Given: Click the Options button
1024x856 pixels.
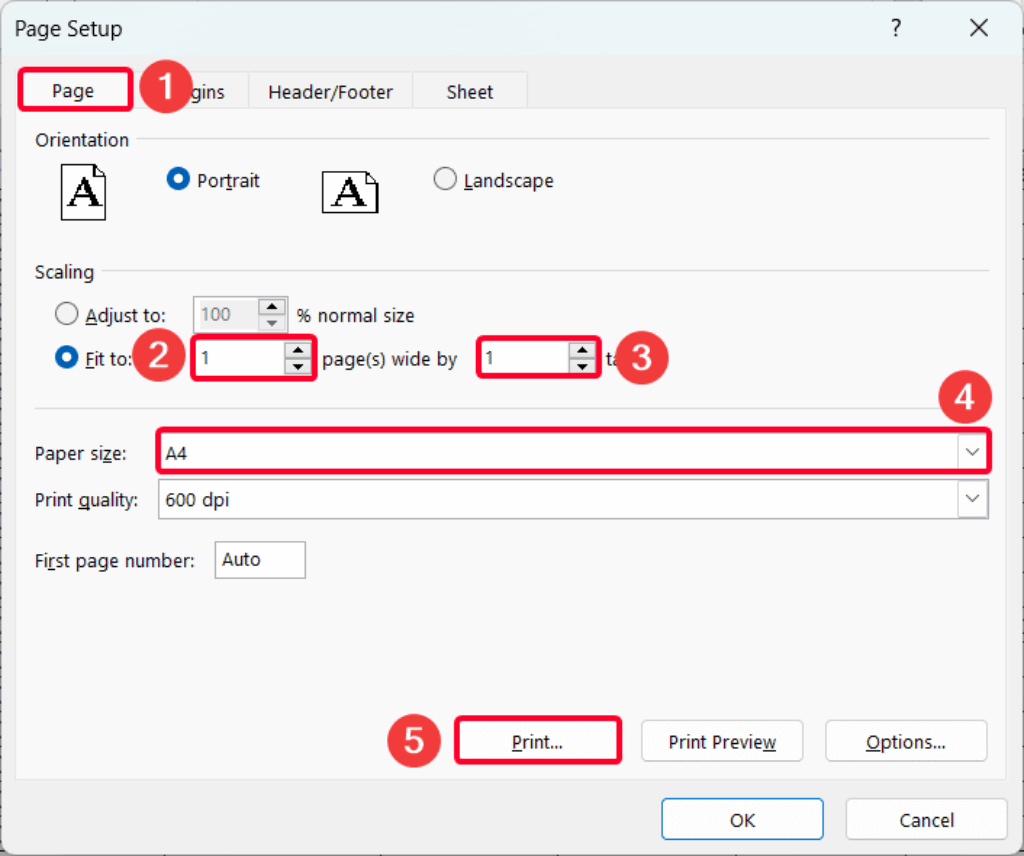Looking at the screenshot, I should pyautogui.click(x=905, y=741).
